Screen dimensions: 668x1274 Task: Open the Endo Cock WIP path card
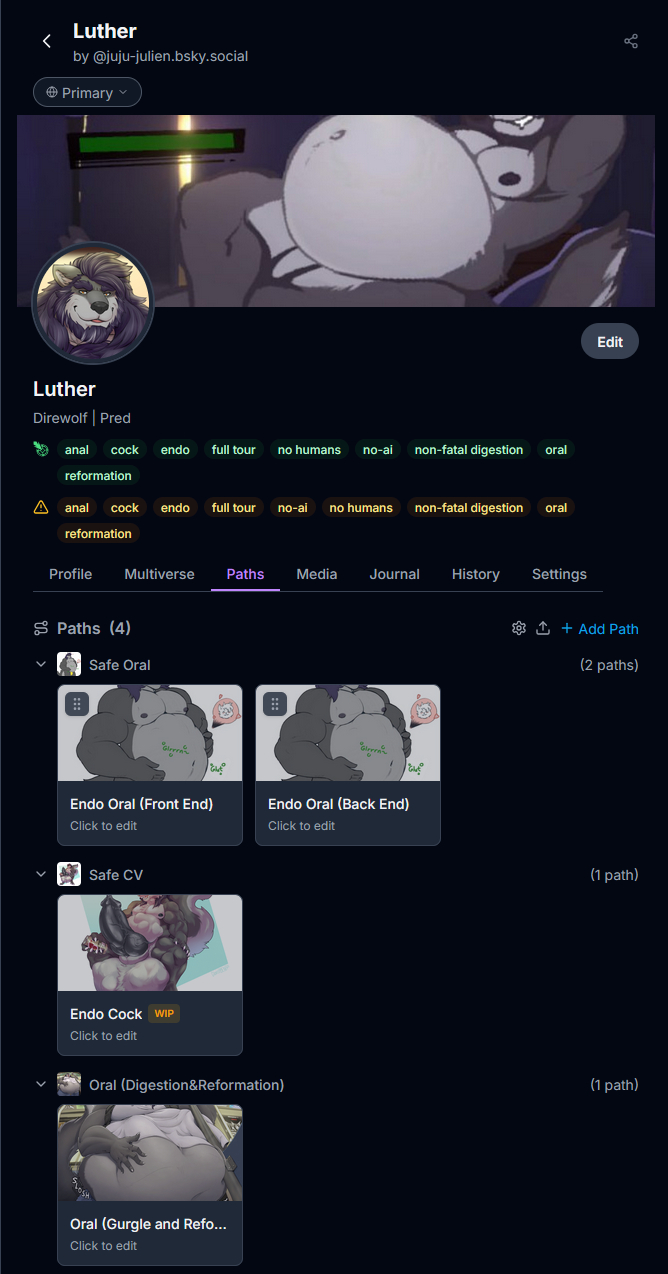pos(150,975)
